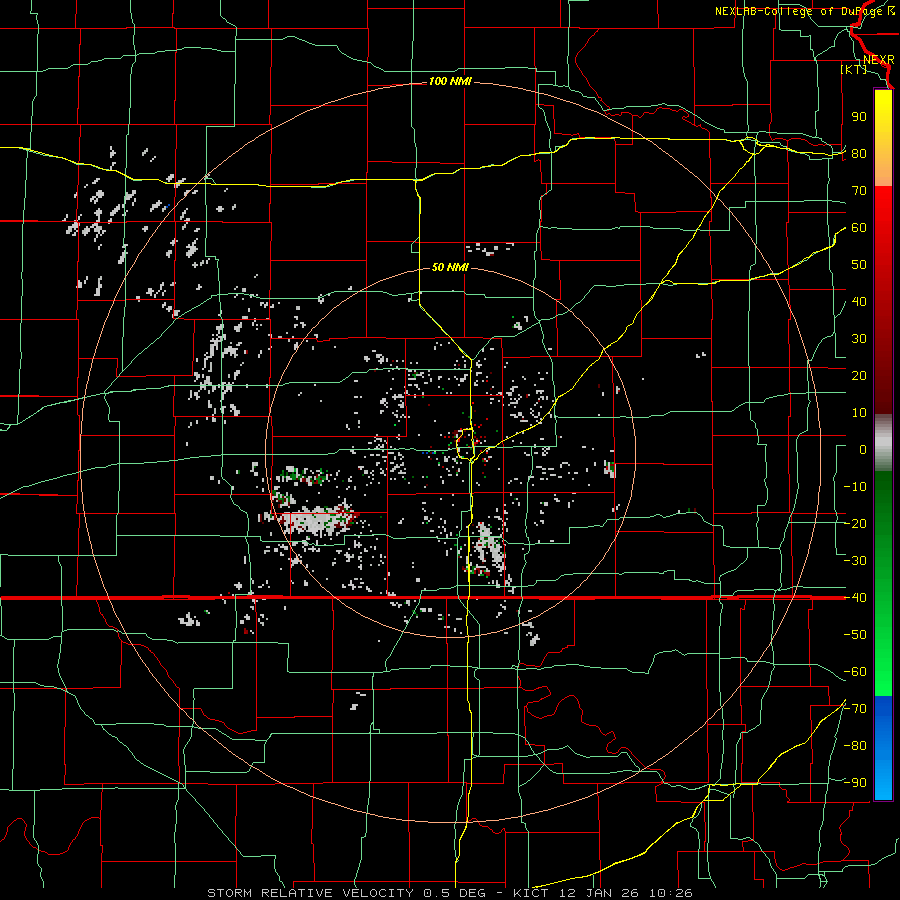
Task: Click the '-70' scale label
Action: coord(855,708)
